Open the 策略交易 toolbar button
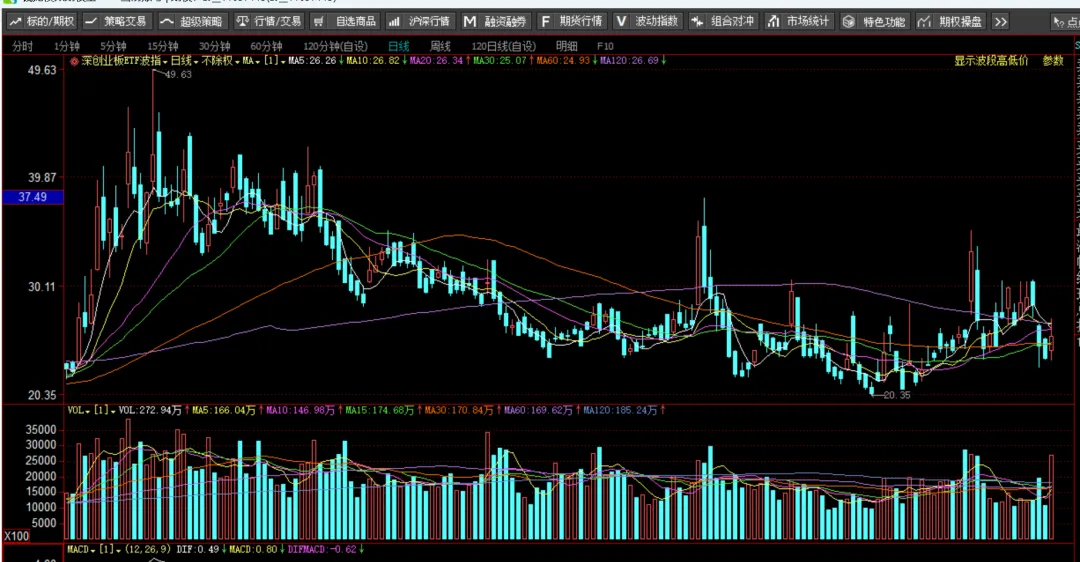The height and width of the screenshot is (562, 1080). pos(116,21)
